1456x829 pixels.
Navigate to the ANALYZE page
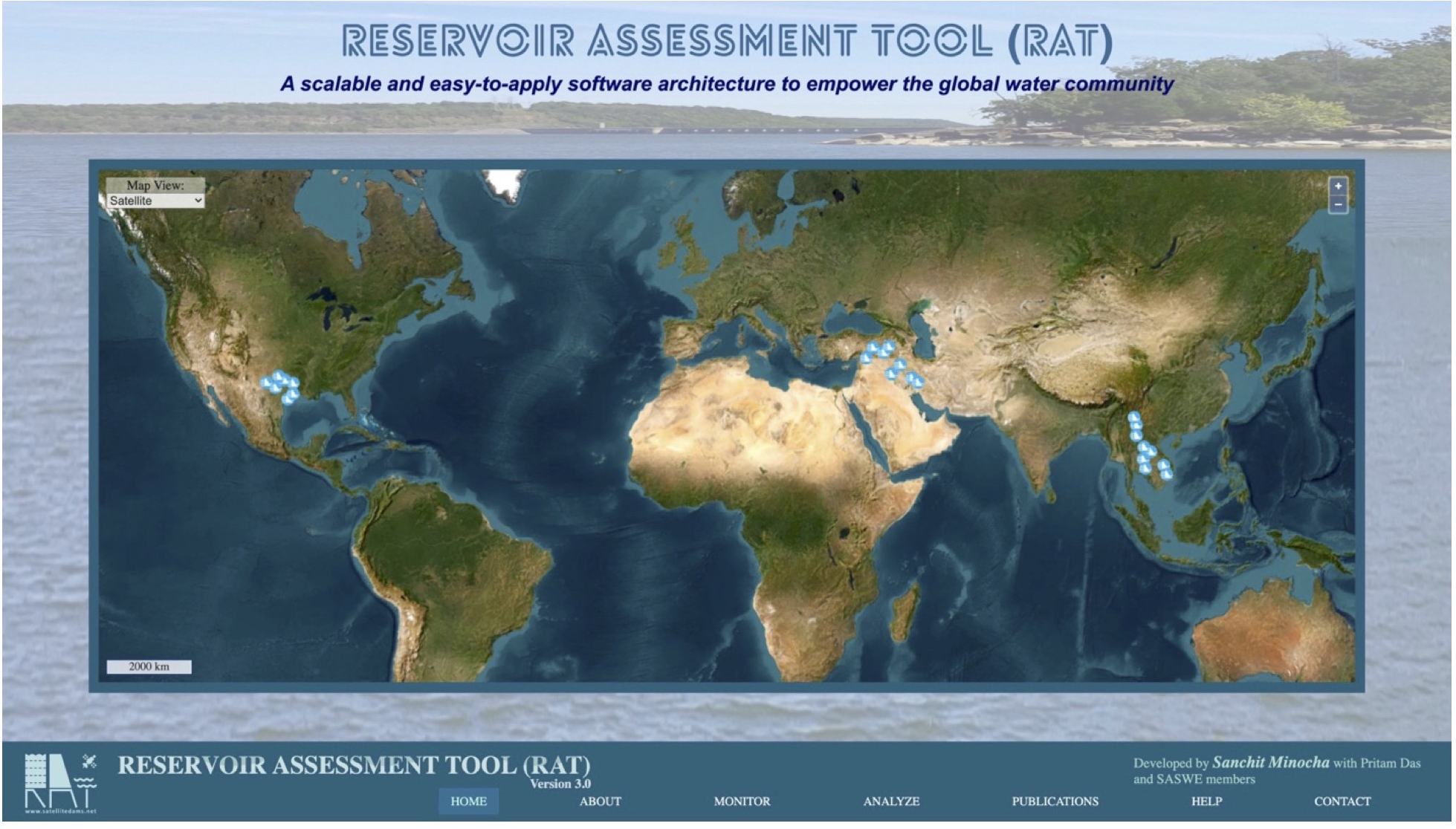click(x=892, y=803)
